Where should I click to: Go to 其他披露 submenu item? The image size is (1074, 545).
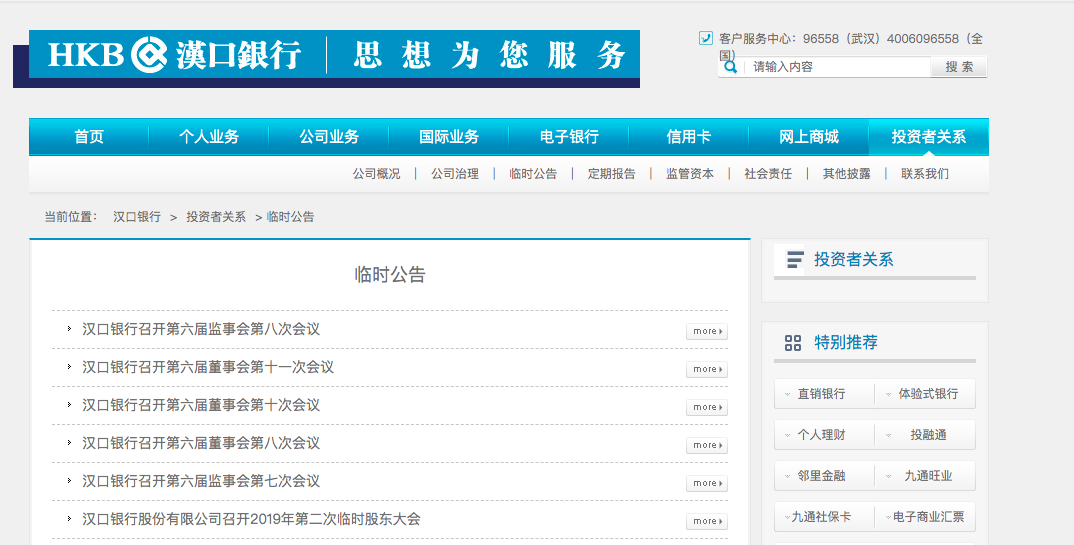click(x=847, y=174)
